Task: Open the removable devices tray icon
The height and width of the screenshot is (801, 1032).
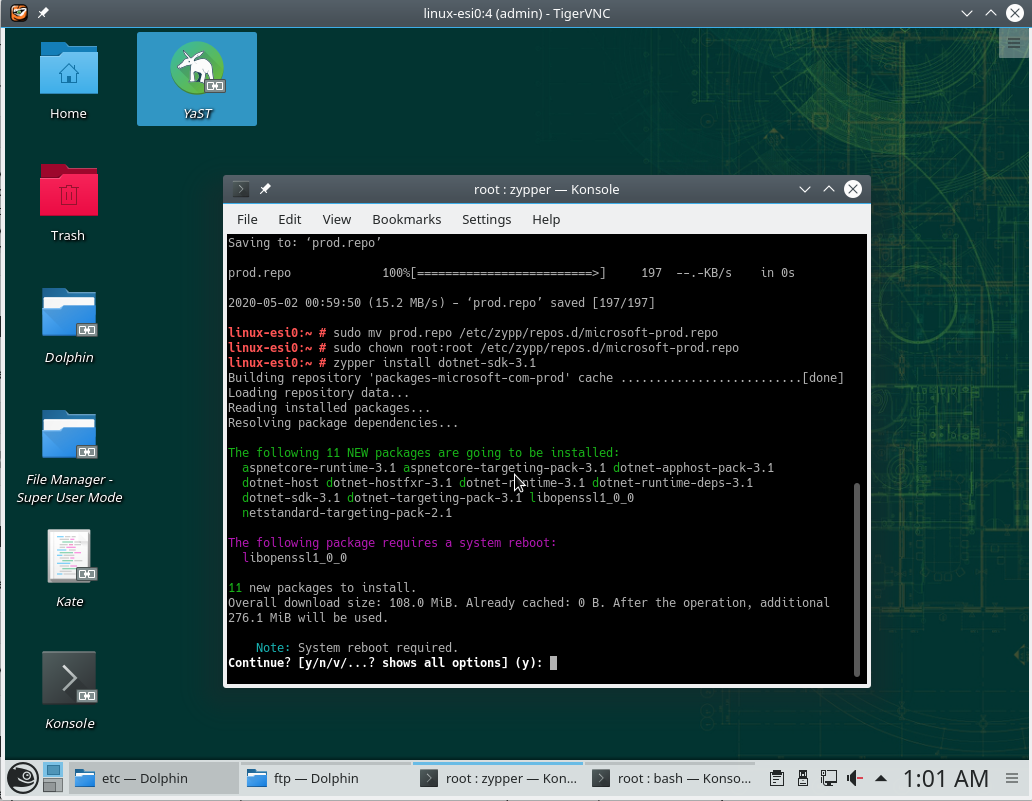Action: pyautogui.click(x=802, y=779)
